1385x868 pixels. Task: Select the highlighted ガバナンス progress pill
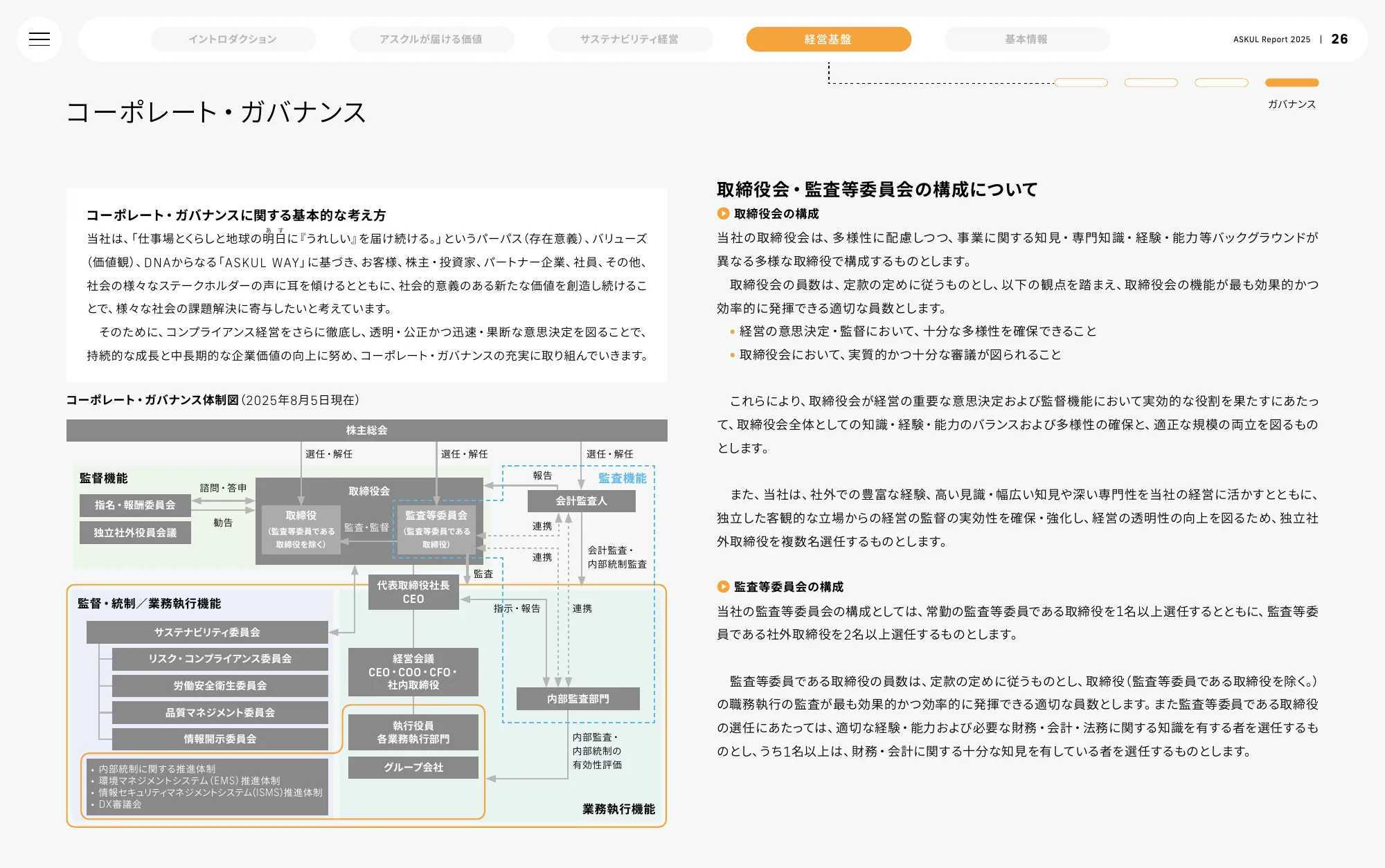[x=1291, y=82]
